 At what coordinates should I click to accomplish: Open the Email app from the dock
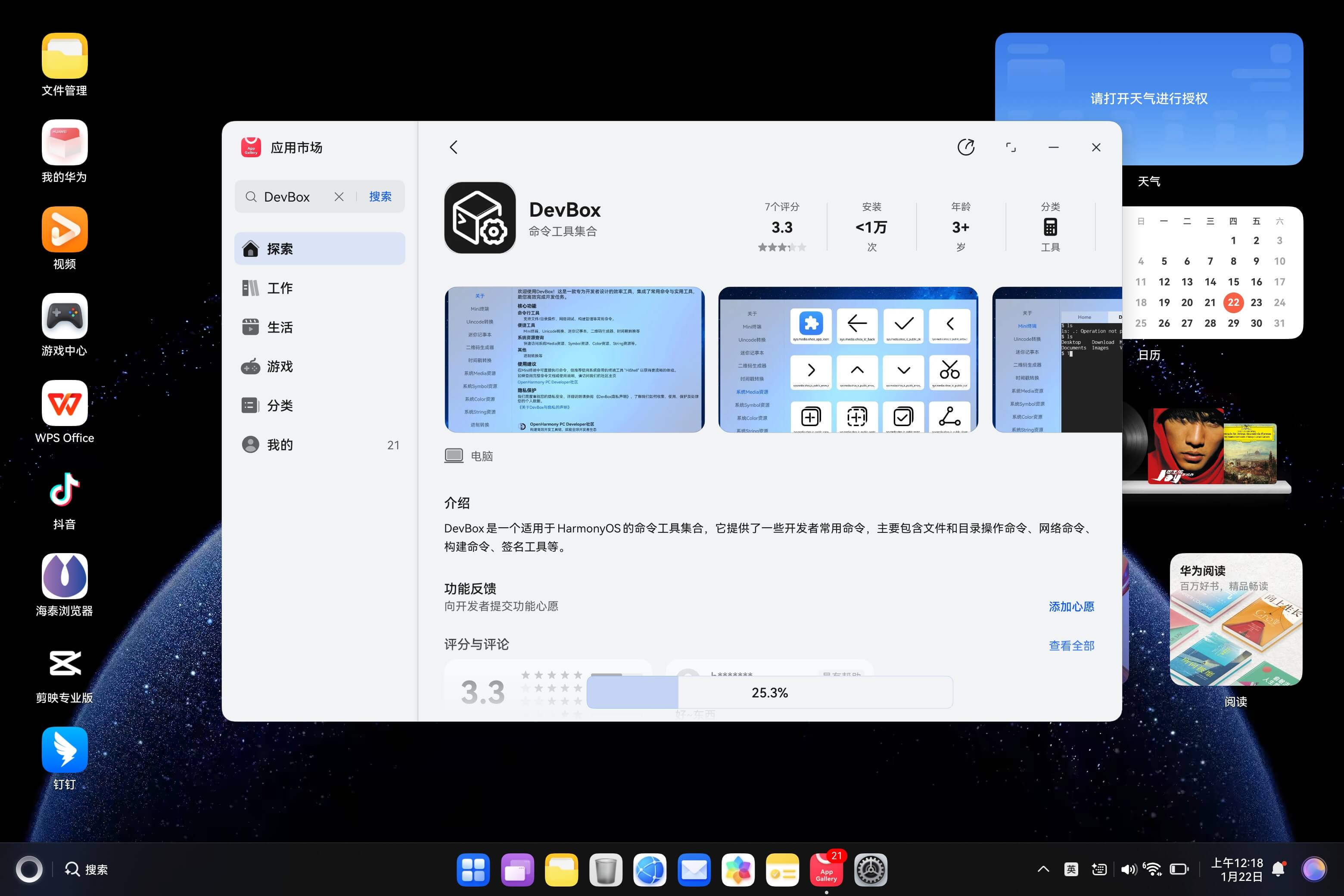tap(694, 869)
